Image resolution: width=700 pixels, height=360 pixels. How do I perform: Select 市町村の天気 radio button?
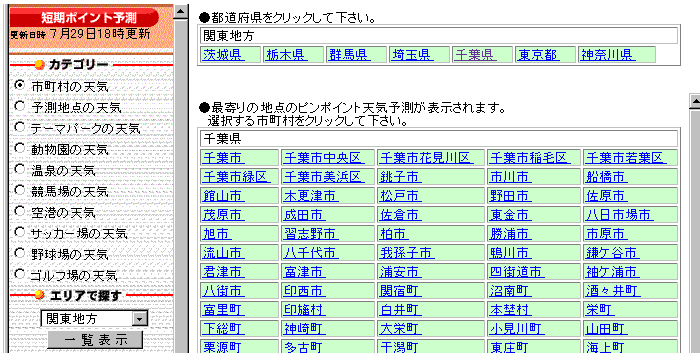pos(20,84)
